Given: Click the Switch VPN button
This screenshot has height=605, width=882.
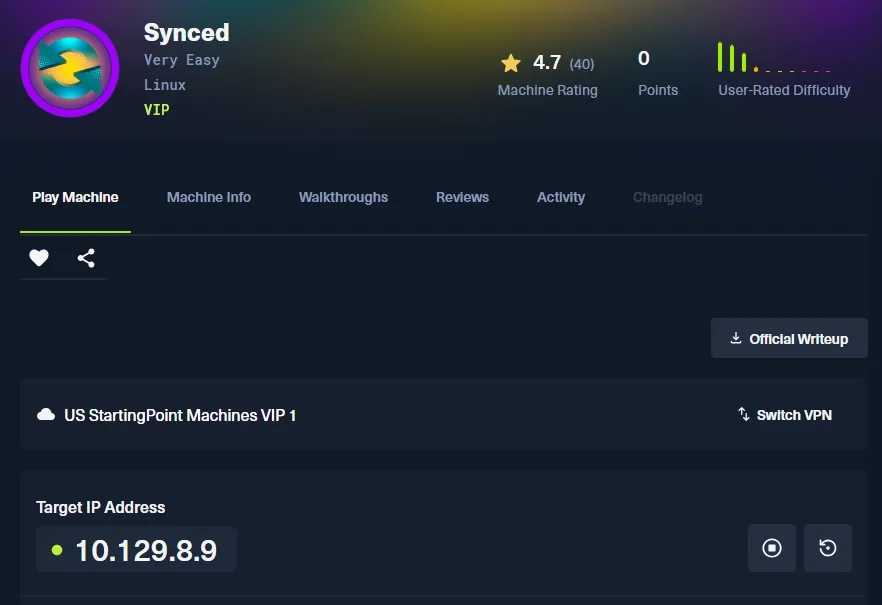Looking at the screenshot, I should pyautogui.click(x=785, y=415).
